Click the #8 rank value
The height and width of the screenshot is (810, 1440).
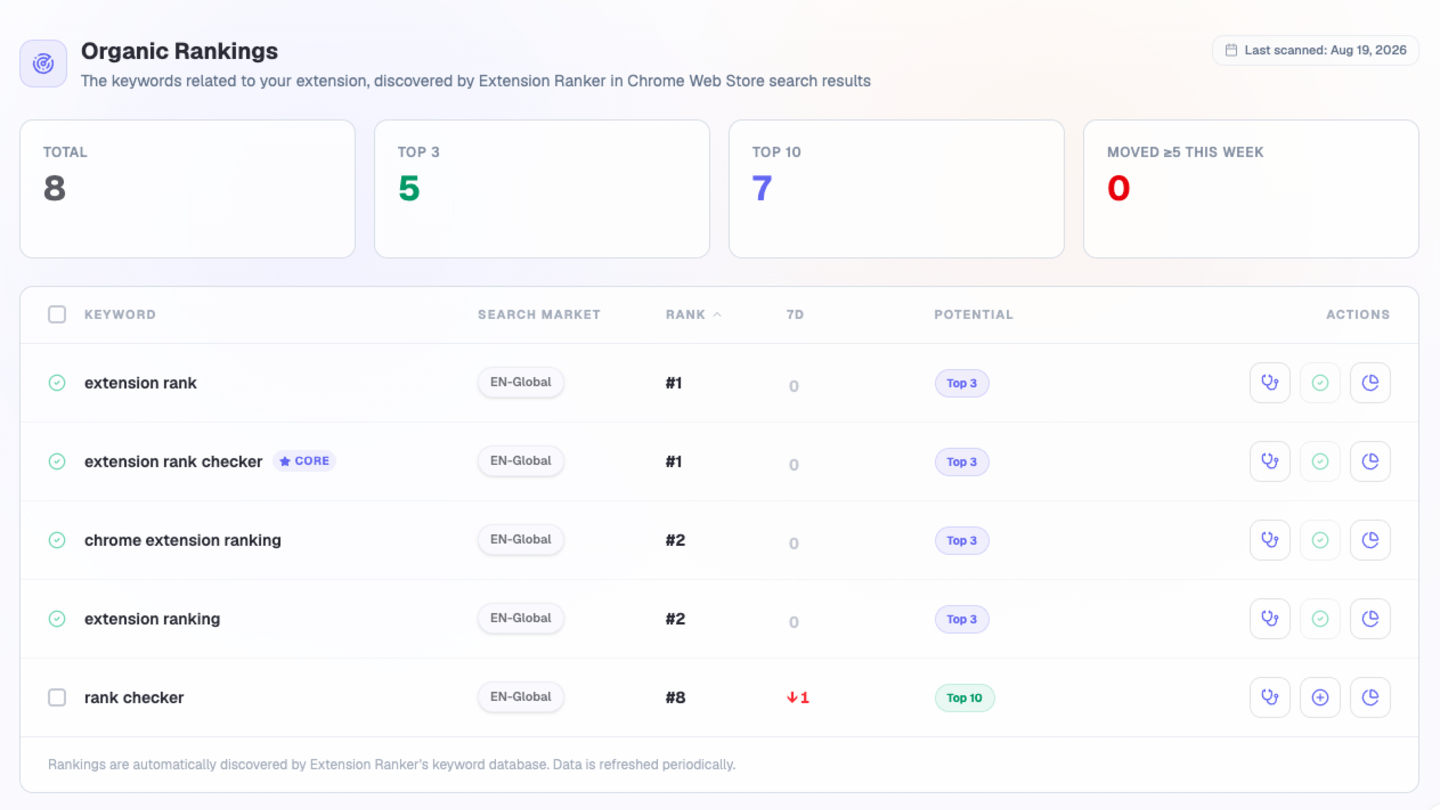(676, 698)
